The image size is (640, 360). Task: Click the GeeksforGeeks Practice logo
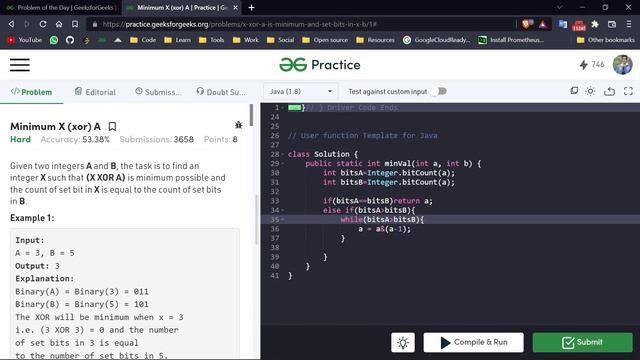(320, 65)
